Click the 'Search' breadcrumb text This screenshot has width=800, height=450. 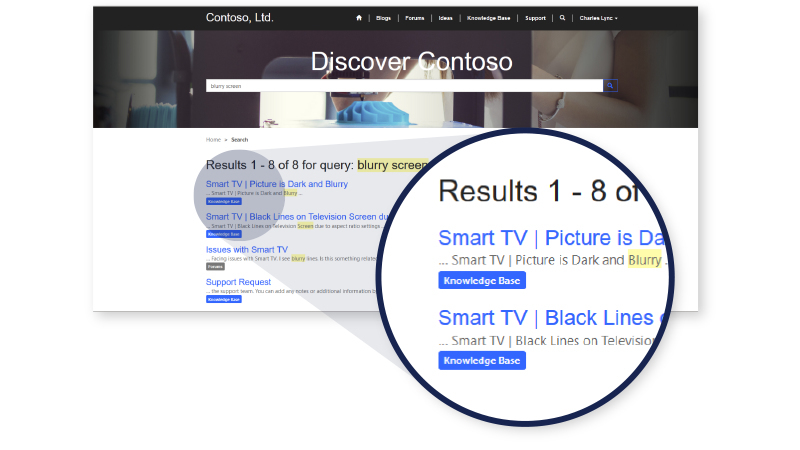tap(239, 140)
